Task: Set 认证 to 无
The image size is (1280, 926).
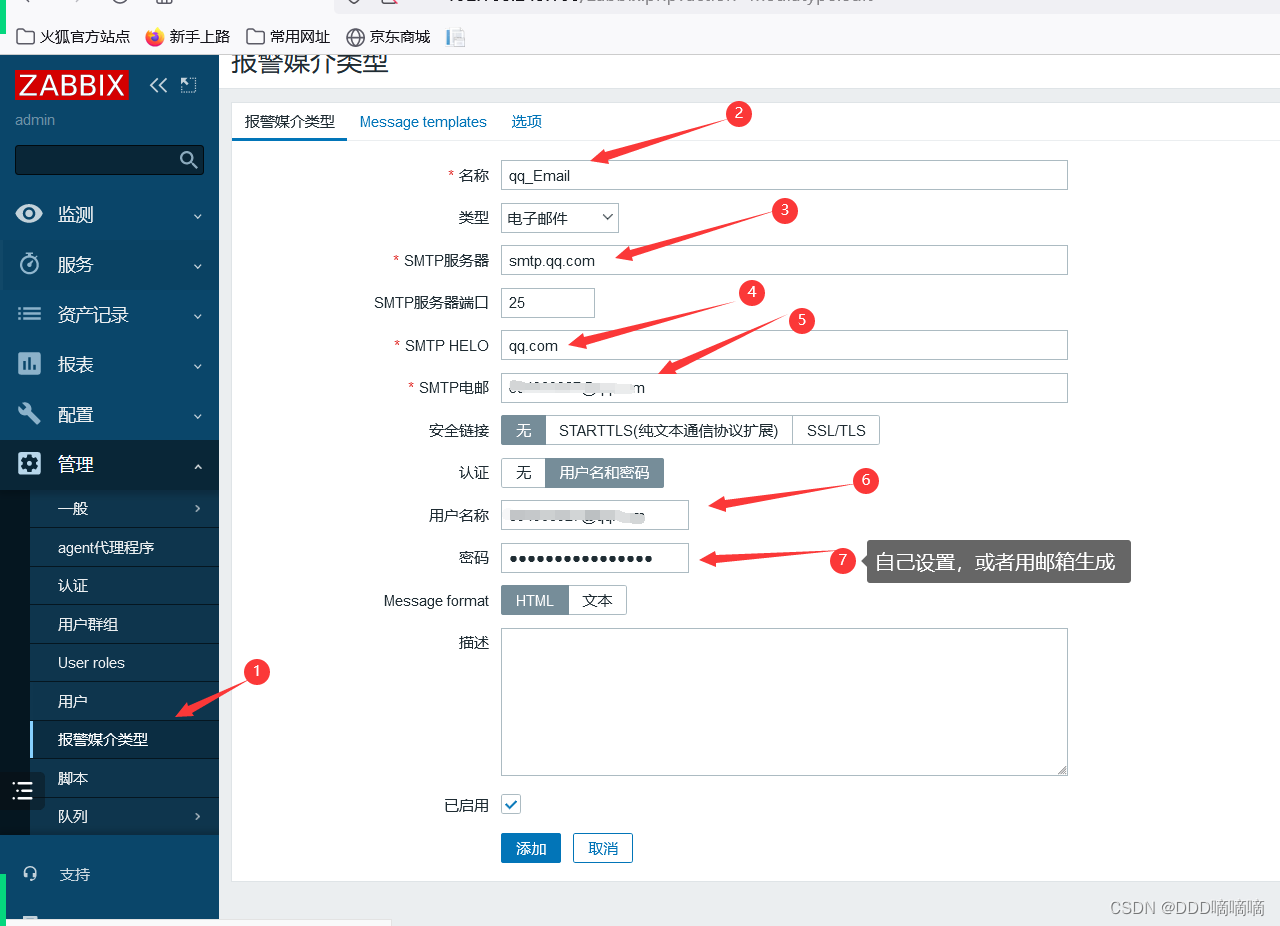Action: [523, 473]
